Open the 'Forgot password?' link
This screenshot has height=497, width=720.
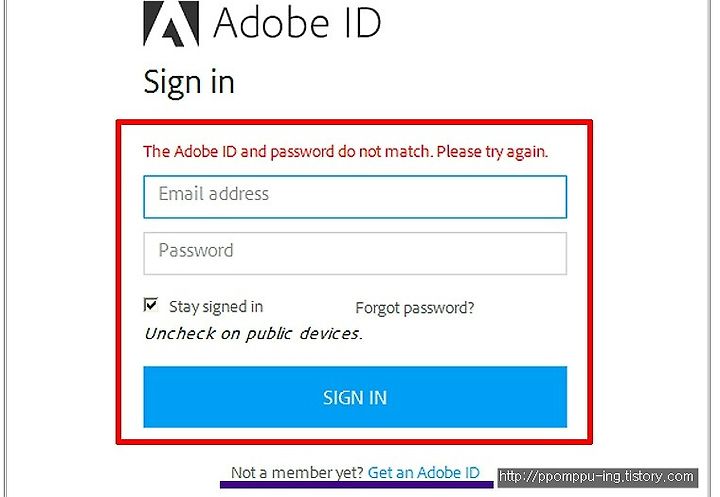point(415,308)
